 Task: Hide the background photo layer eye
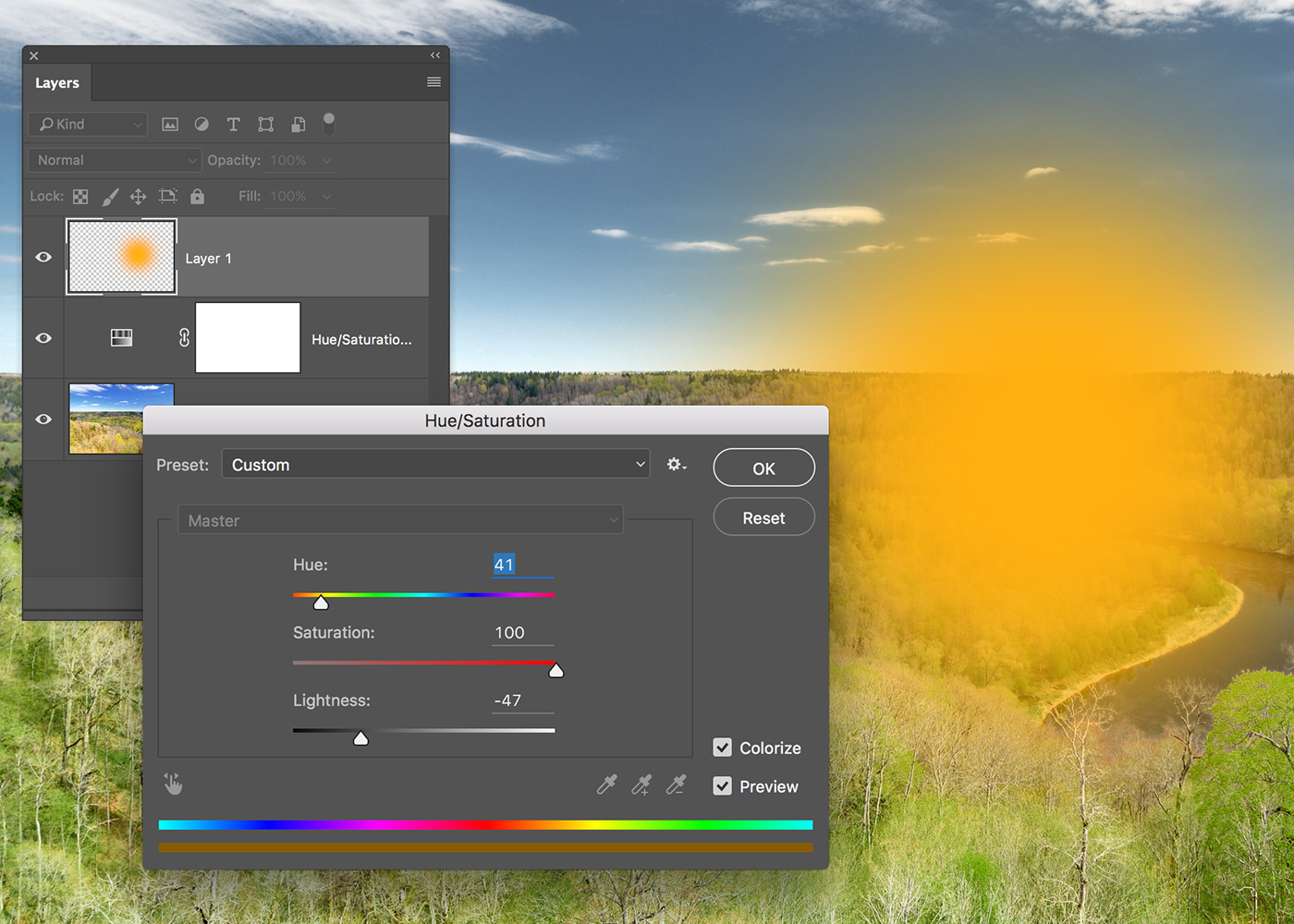(x=43, y=419)
